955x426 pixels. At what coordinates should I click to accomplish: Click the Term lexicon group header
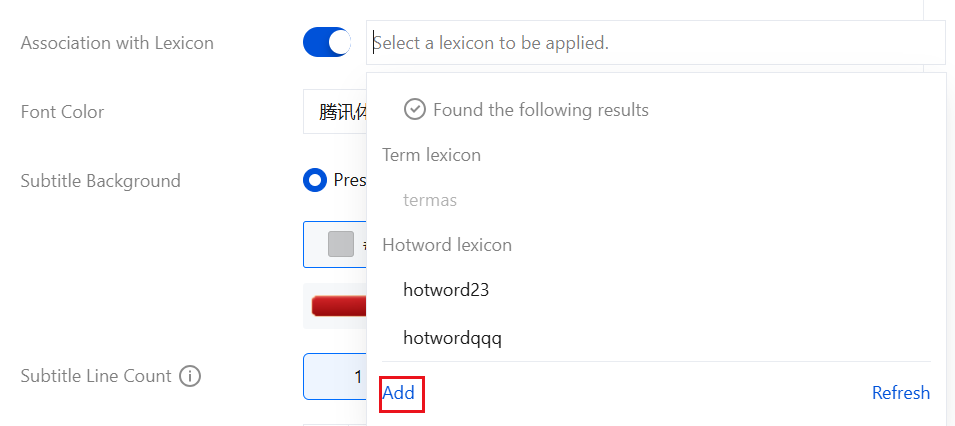431,155
